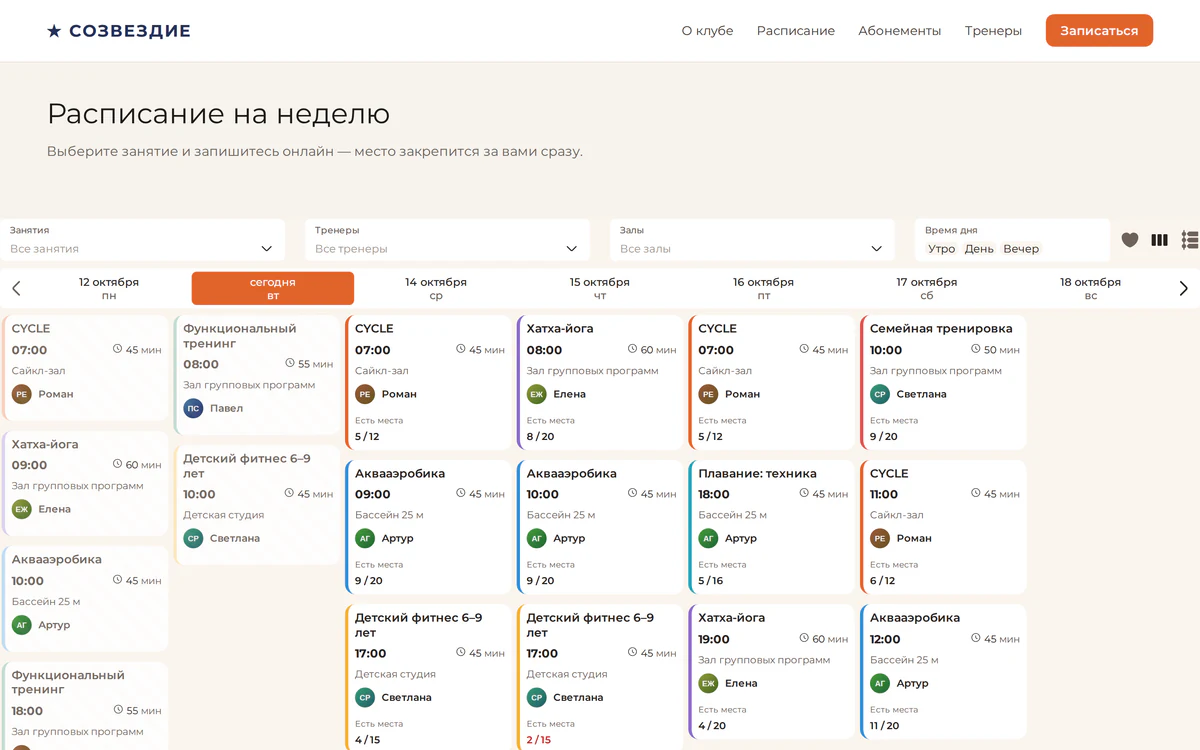Toggle the Вечер time filter
The width and height of the screenshot is (1200, 750).
pos(1021,249)
